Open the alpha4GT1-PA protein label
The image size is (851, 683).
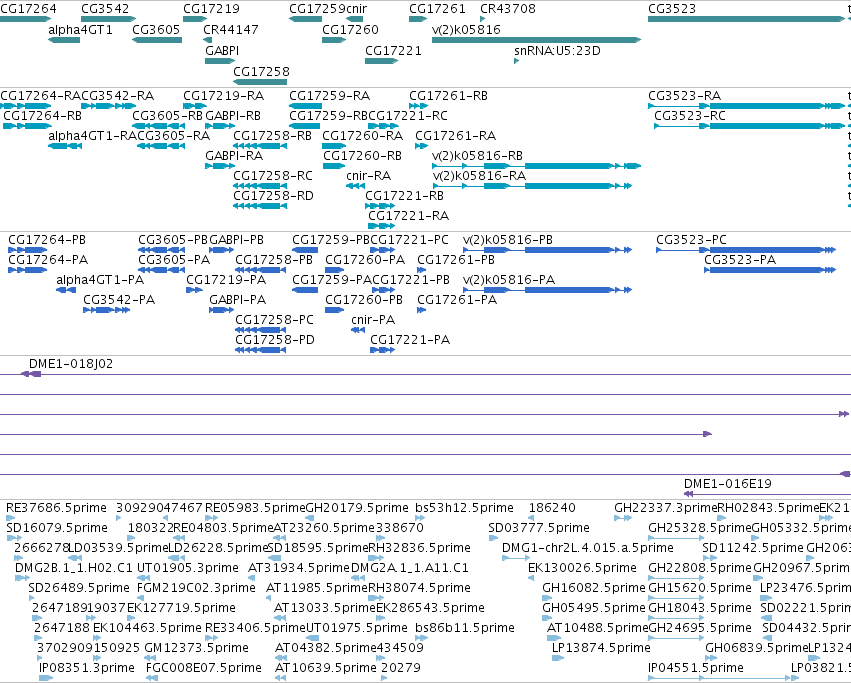pyautogui.click(x=100, y=280)
